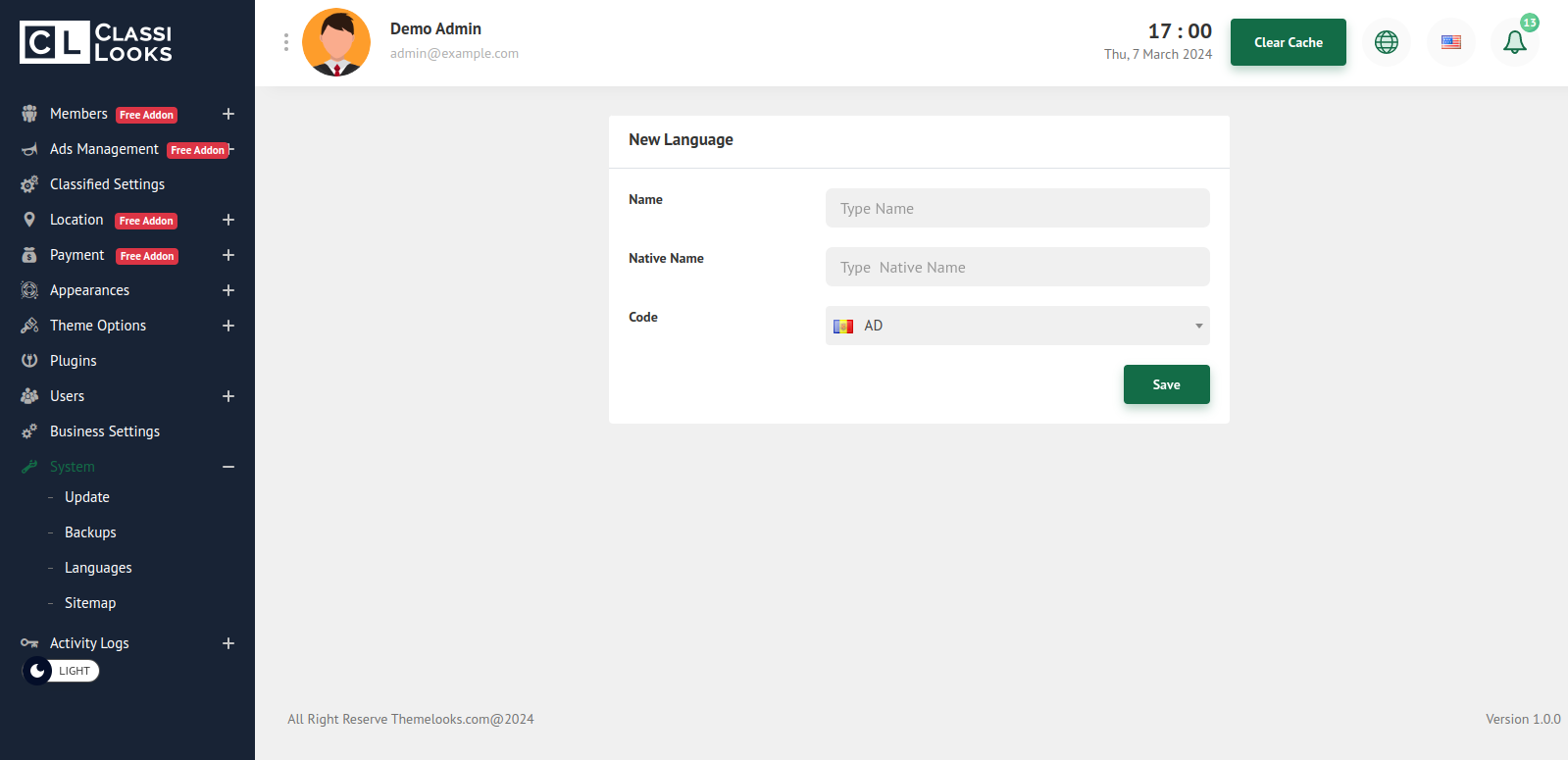The image size is (1568, 760).
Task: Expand the Theme Options submenu
Action: click(228, 326)
